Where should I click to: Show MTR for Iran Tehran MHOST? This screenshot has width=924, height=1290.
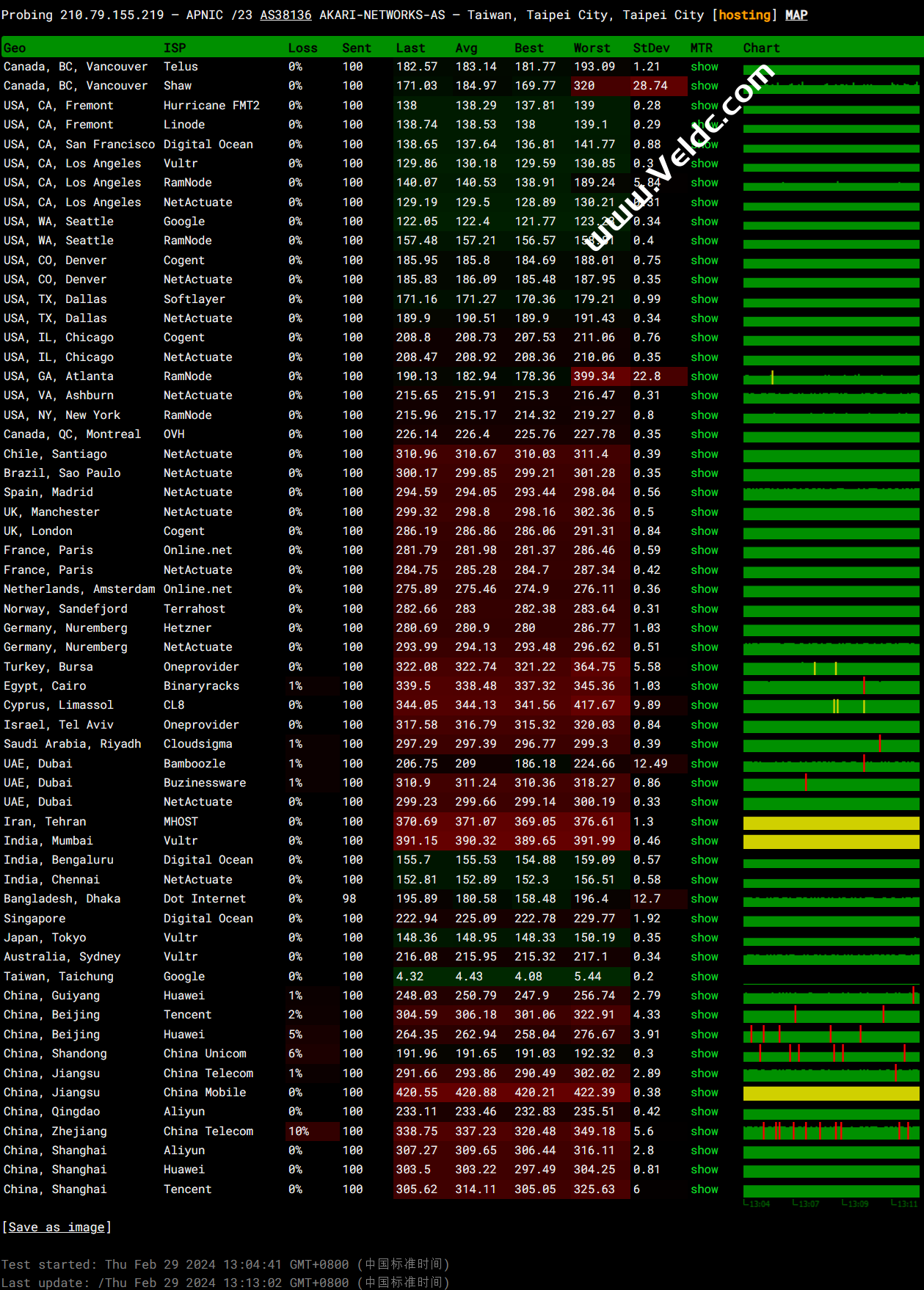[704, 822]
